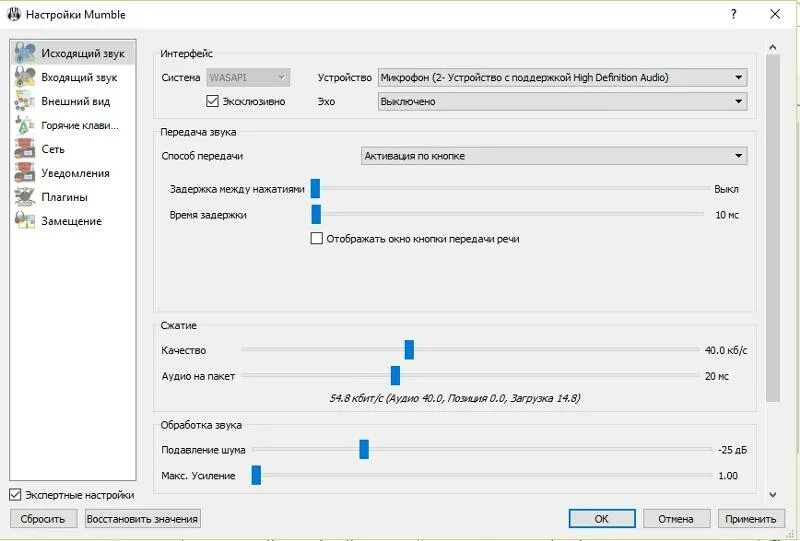800x541 pixels.
Task: Click the scrollbar down arrow
Action: [772, 494]
